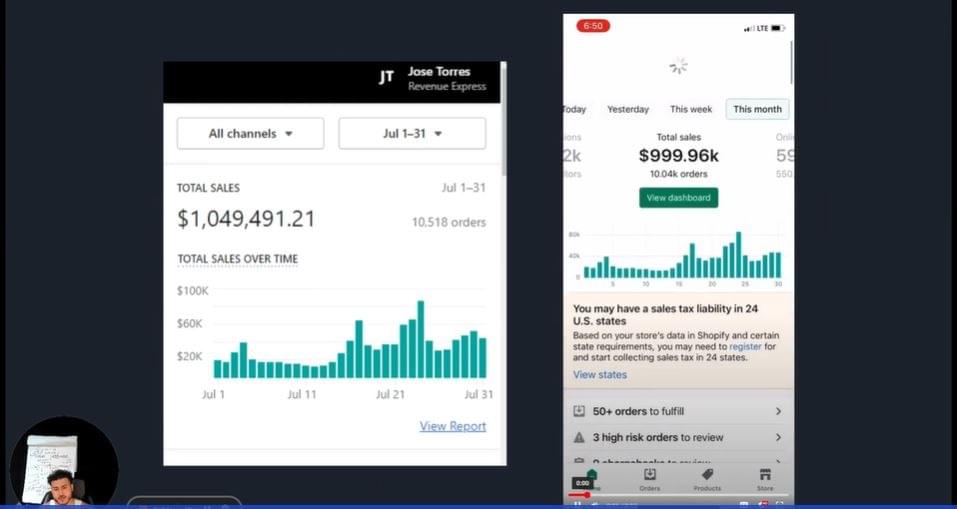Click the battery status icon on phone
This screenshot has width=957, height=509.
(x=776, y=28)
